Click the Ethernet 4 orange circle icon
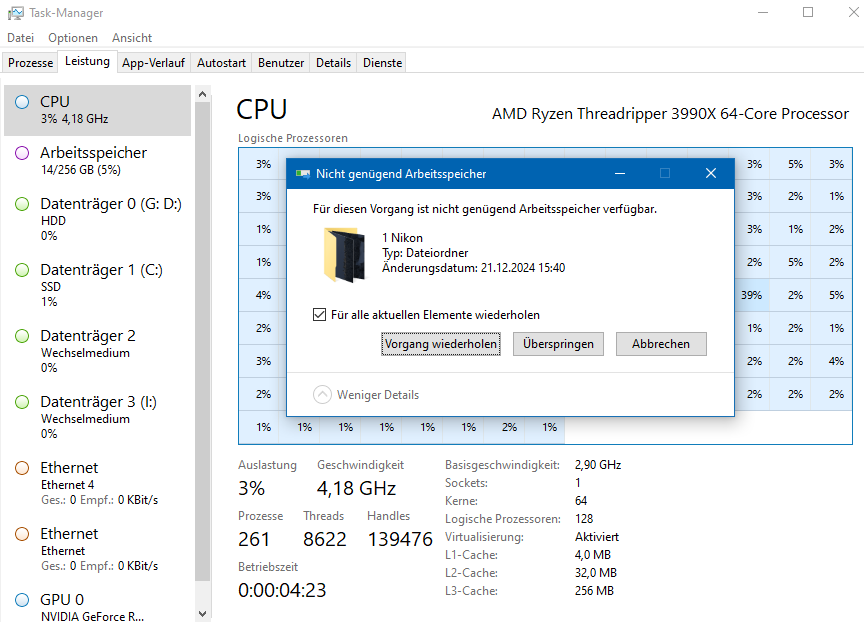 pyautogui.click(x=22, y=468)
